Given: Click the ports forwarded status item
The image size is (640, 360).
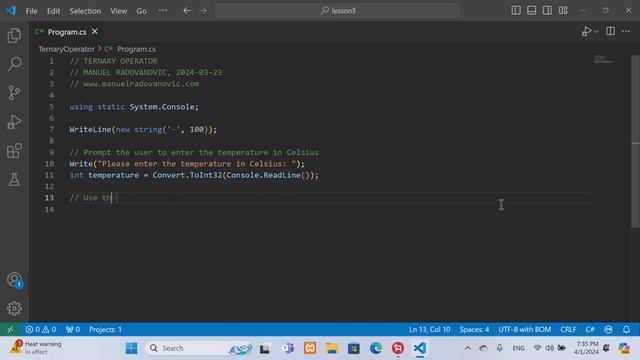Looking at the screenshot, I should pos(73,329).
